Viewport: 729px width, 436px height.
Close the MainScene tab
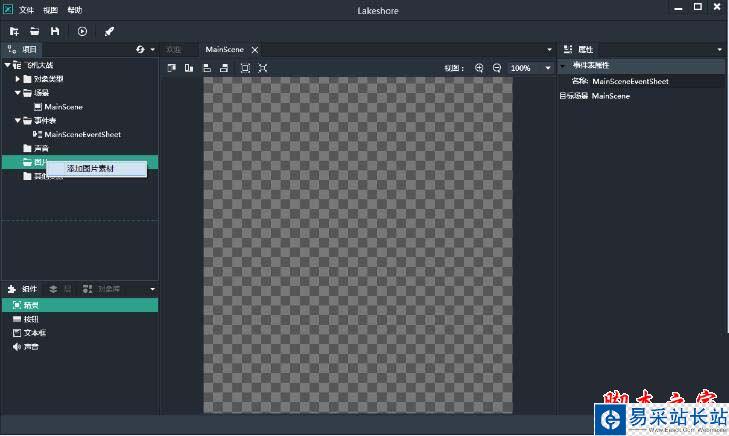point(255,50)
